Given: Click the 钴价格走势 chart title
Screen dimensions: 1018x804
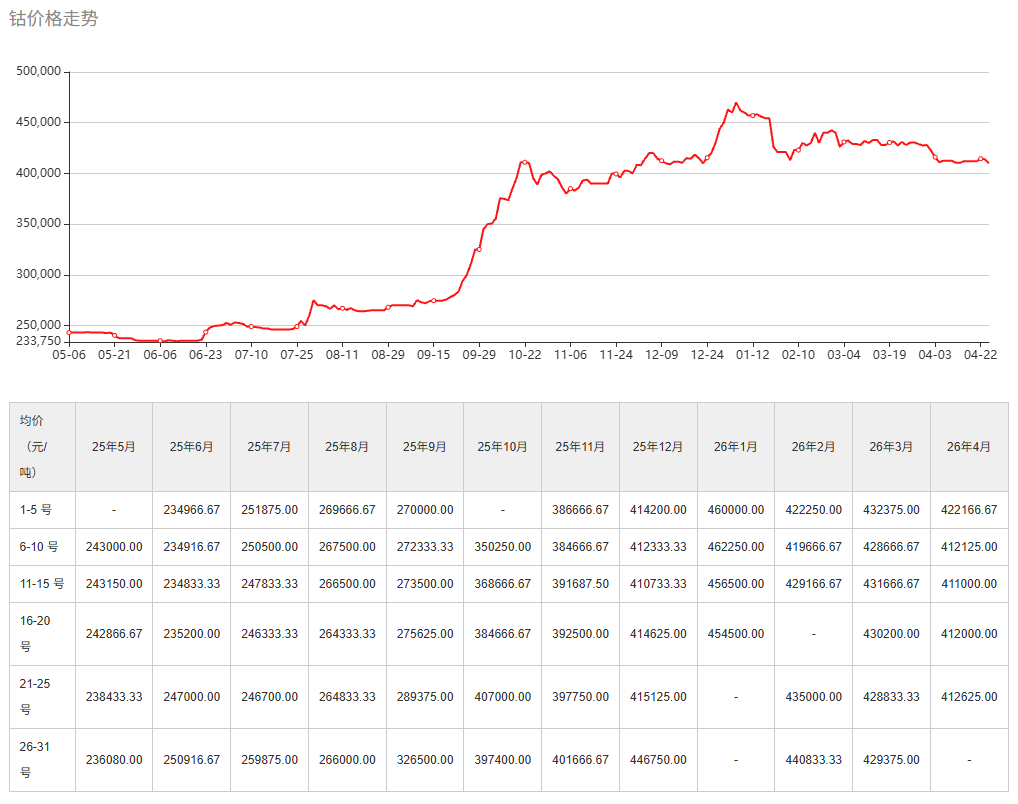Looking at the screenshot, I should (54, 19).
